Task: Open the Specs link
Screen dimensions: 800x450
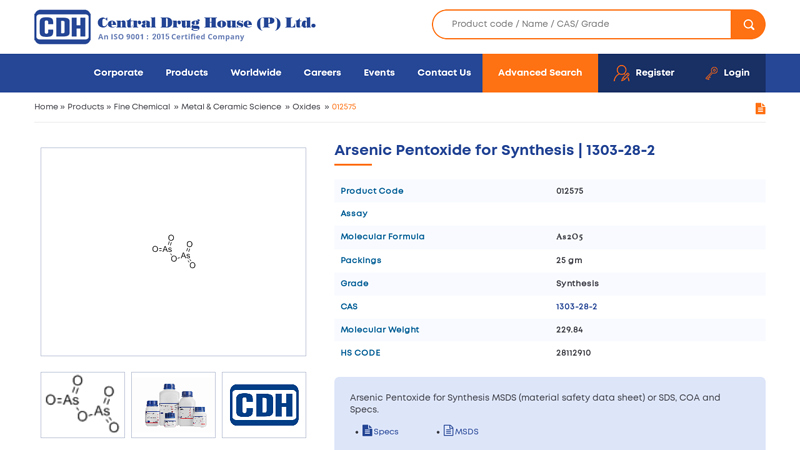Action: point(386,432)
